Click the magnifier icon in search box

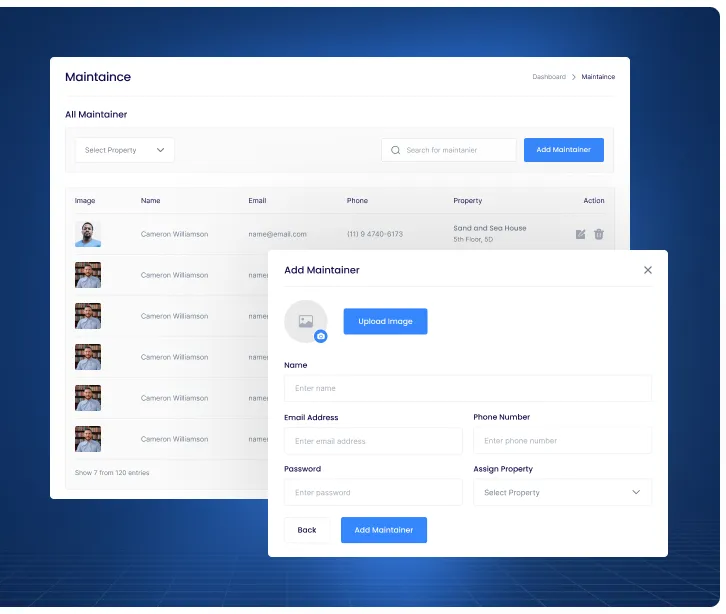(396, 150)
